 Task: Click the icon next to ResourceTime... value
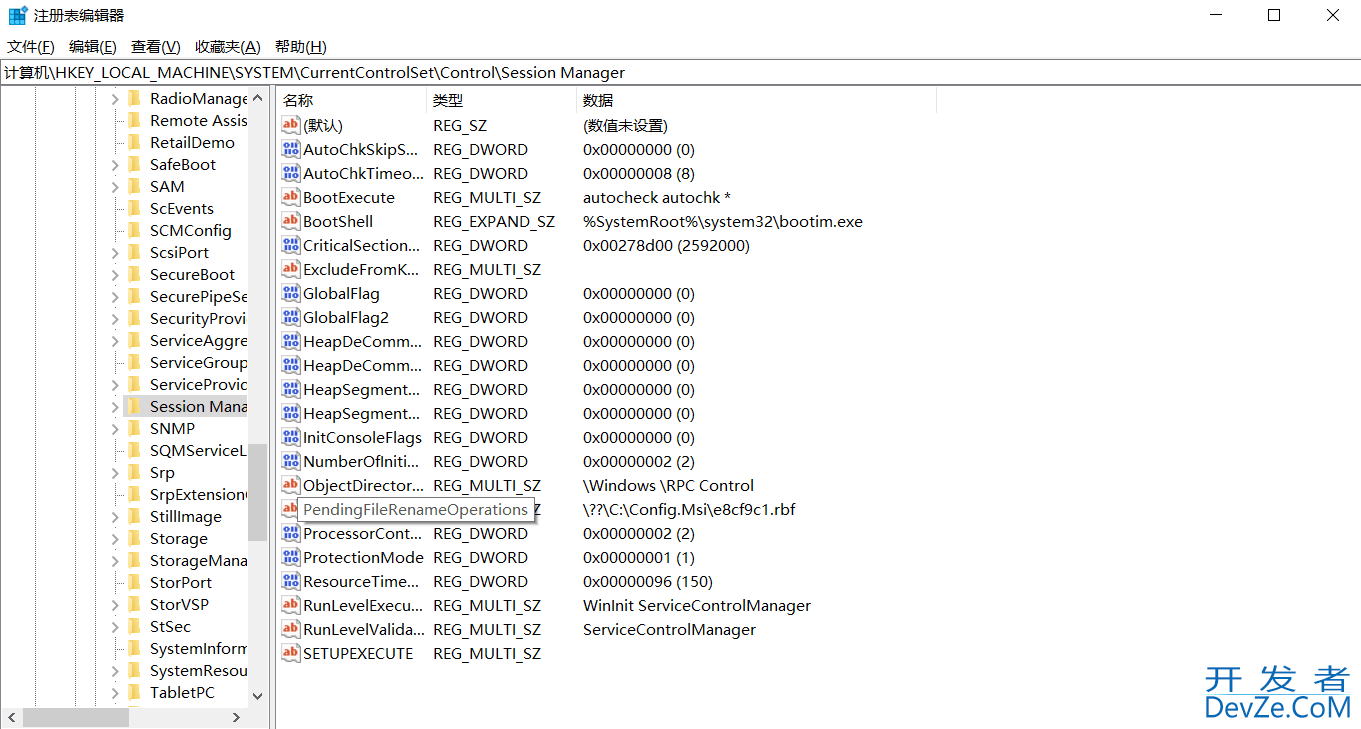291,581
